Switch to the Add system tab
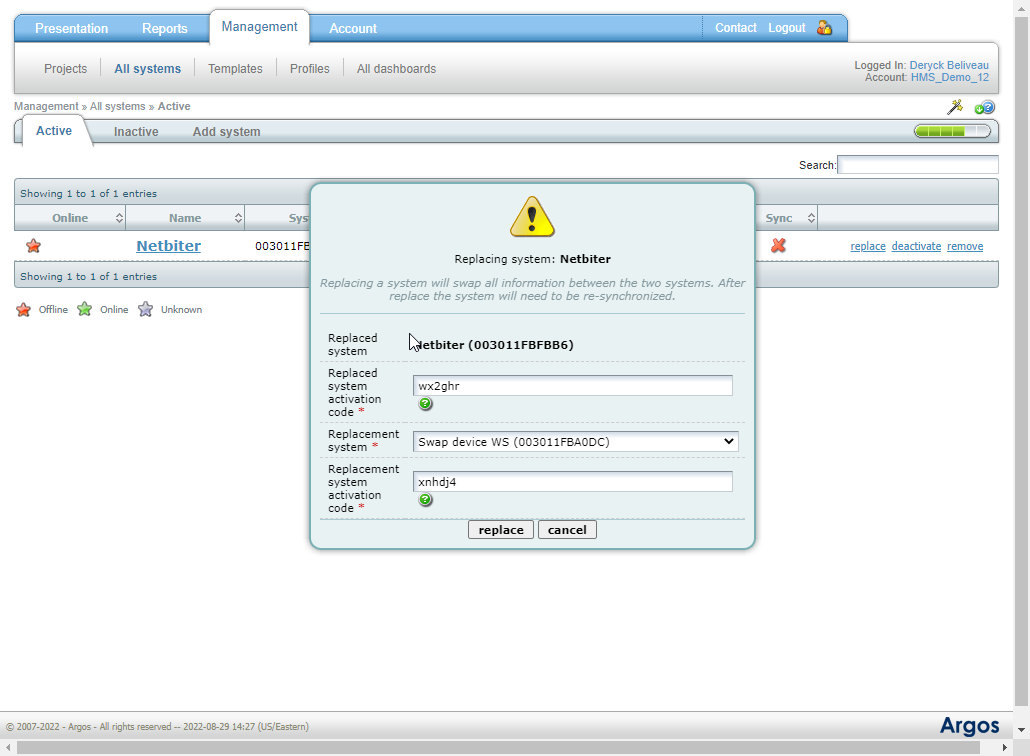 (227, 131)
